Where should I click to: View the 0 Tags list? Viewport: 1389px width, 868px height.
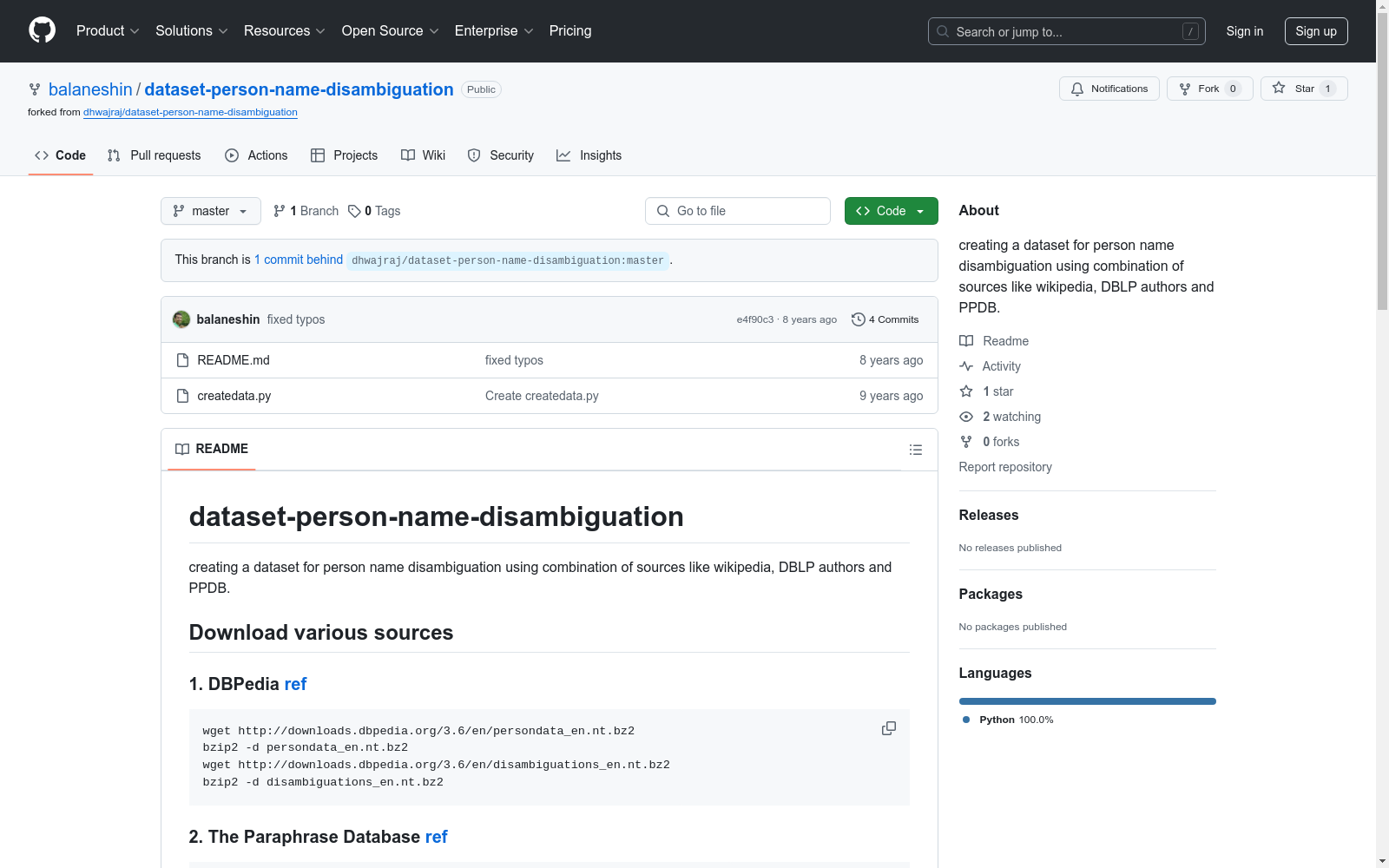[374, 211]
